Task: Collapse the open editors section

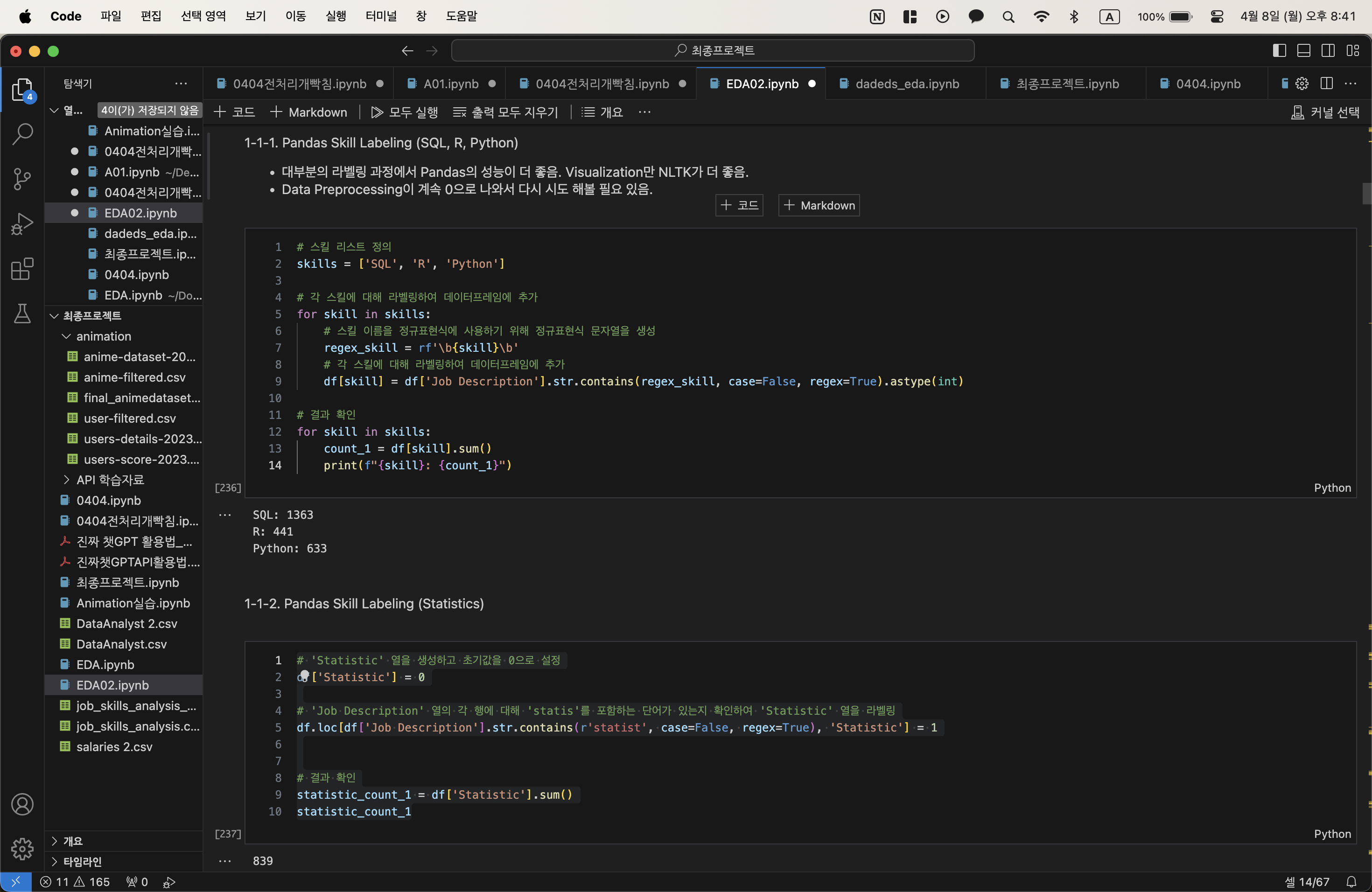Action: (54, 110)
